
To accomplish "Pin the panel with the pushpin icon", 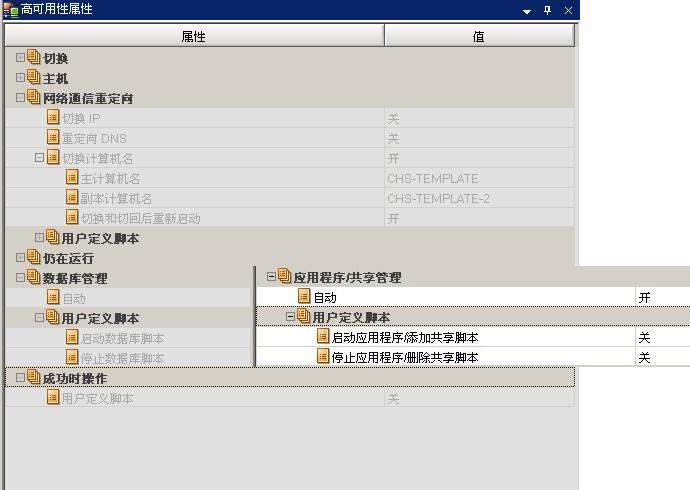I will coord(547,10).
